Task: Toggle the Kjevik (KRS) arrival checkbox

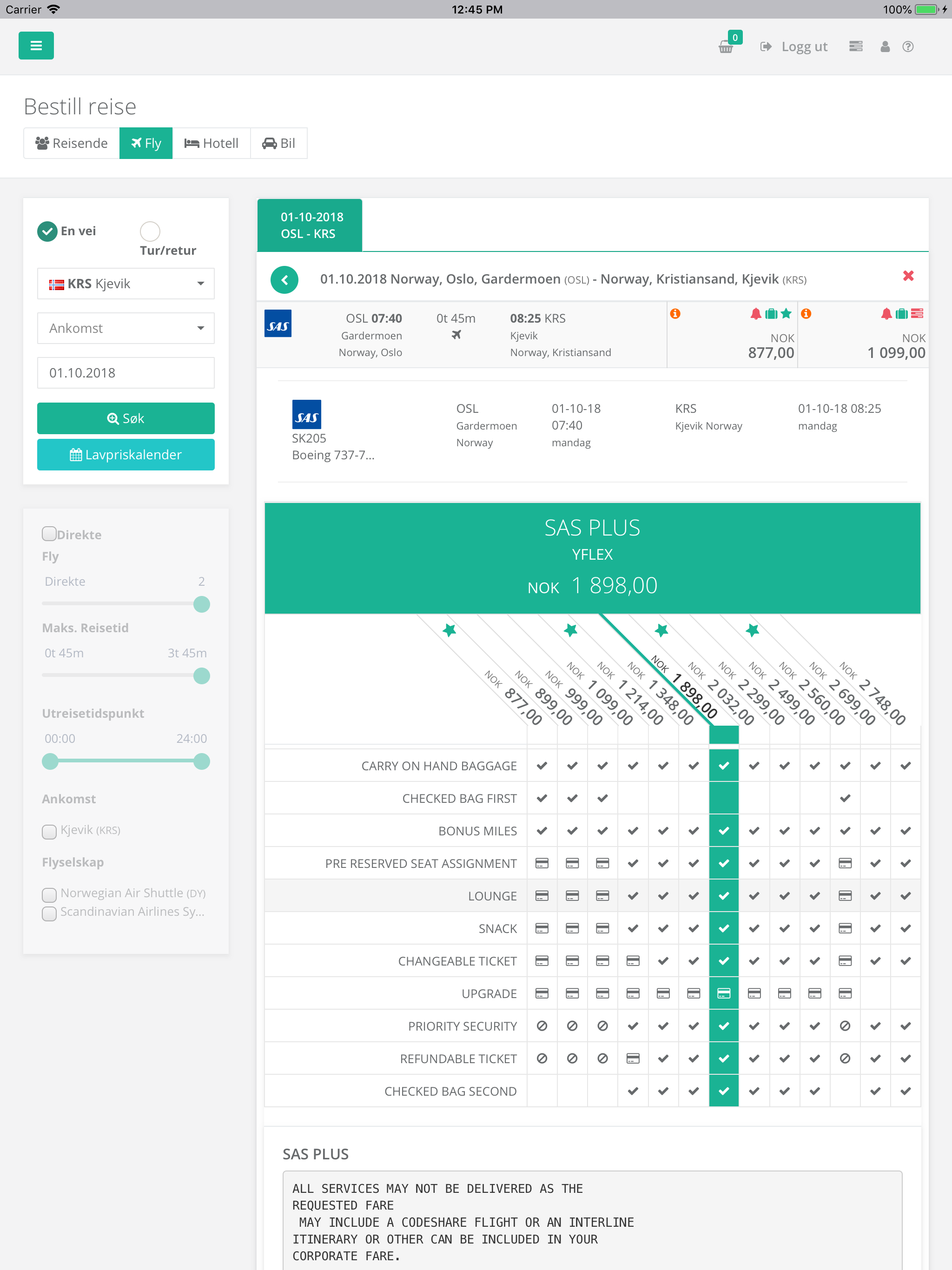Action: pyautogui.click(x=49, y=831)
